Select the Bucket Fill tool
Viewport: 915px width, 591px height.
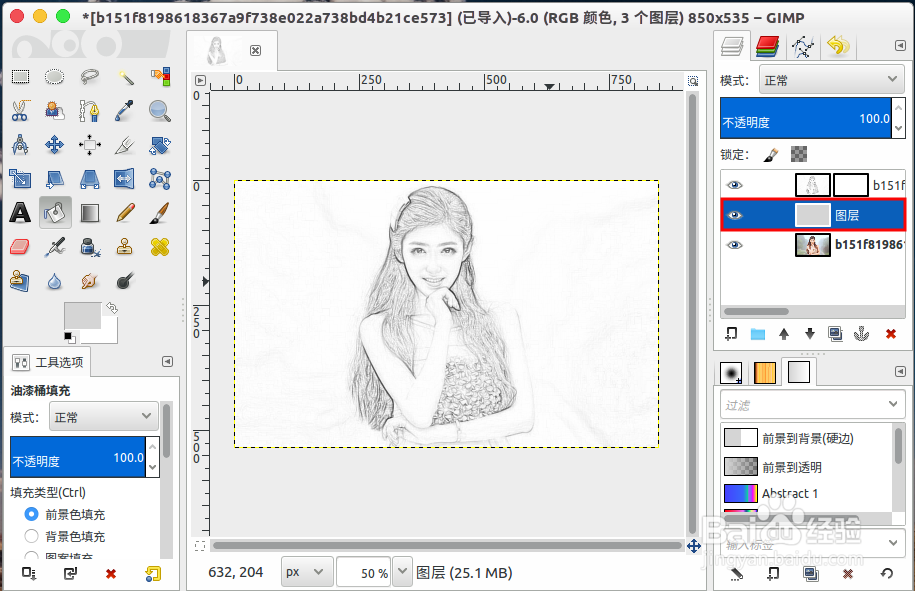coord(55,213)
